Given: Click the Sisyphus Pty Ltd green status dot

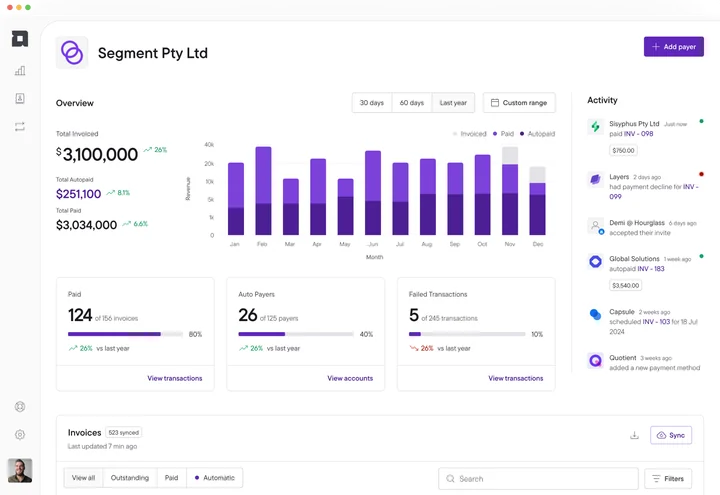Looking at the screenshot, I should 701,121.
